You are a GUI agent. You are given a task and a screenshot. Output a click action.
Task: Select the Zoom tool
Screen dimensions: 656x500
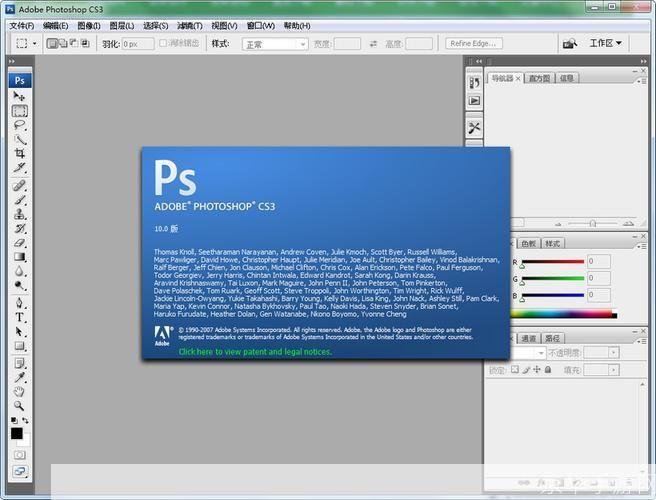pyautogui.click(x=19, y=405)
